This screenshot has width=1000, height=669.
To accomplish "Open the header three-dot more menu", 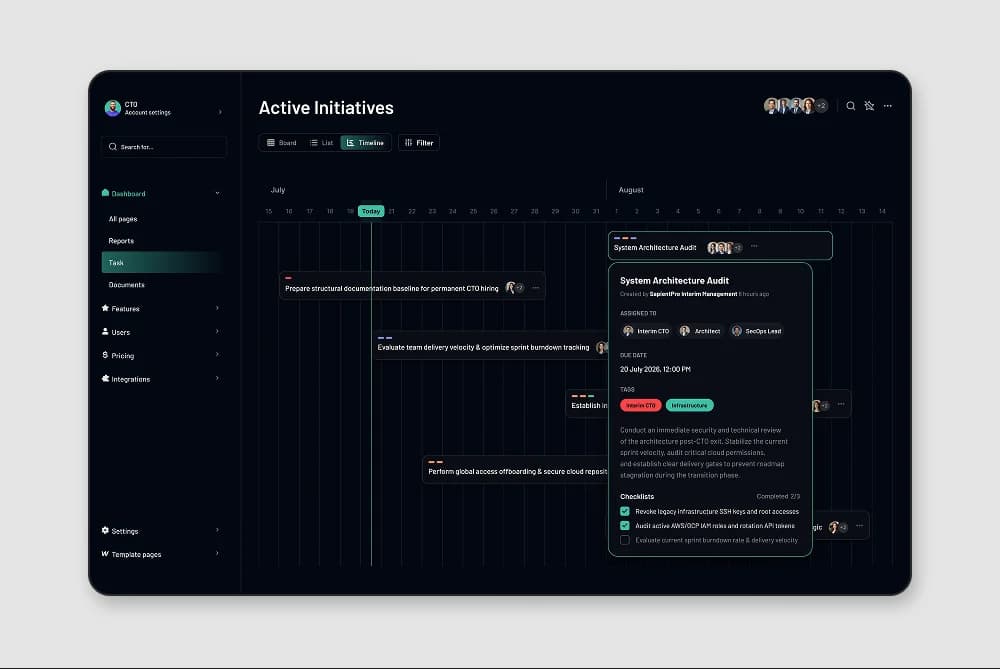I will pos(888,106).
